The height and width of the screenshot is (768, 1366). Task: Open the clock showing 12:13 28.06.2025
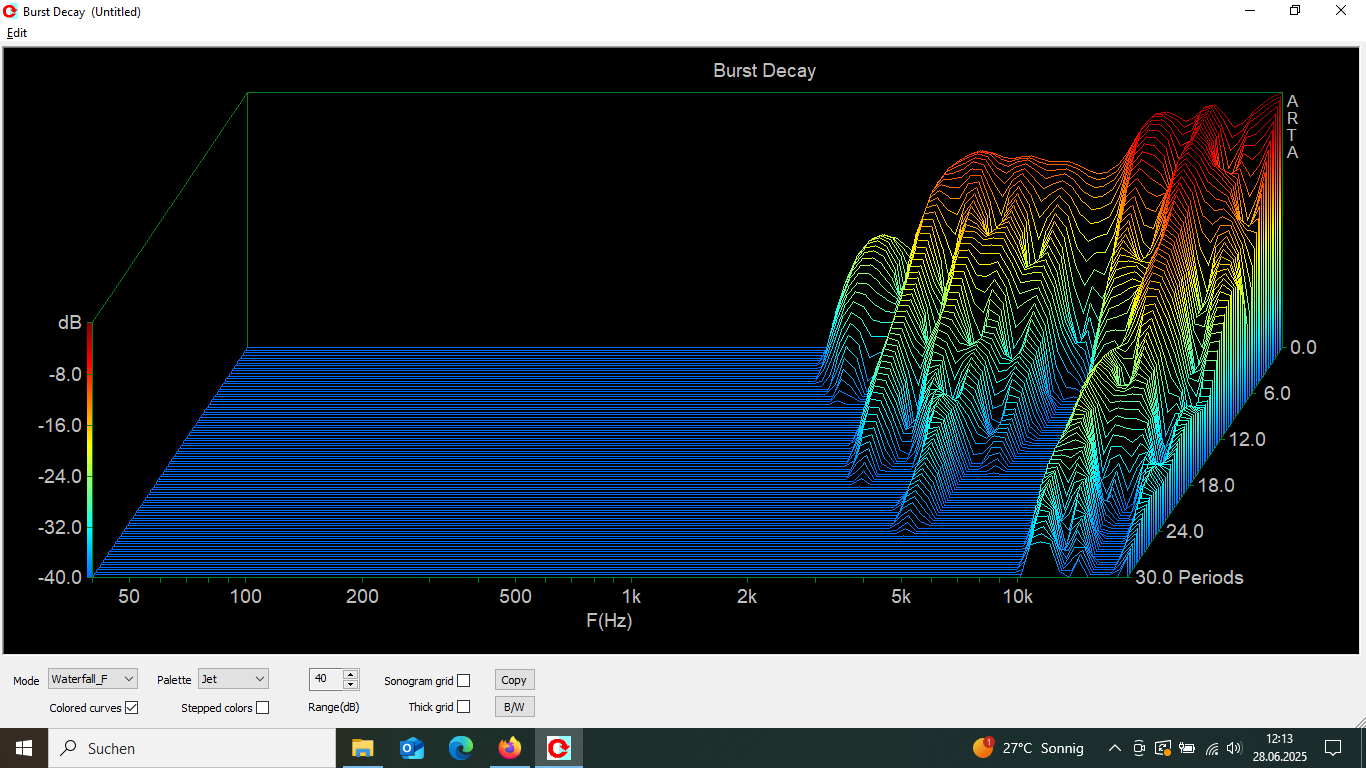click(1278, 748)
